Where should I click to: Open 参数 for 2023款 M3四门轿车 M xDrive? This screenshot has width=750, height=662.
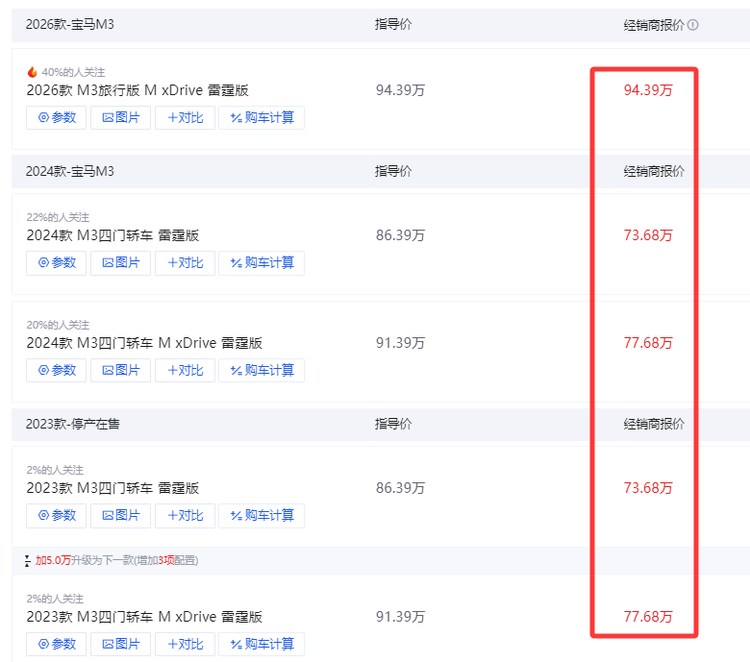pos(57,644)
